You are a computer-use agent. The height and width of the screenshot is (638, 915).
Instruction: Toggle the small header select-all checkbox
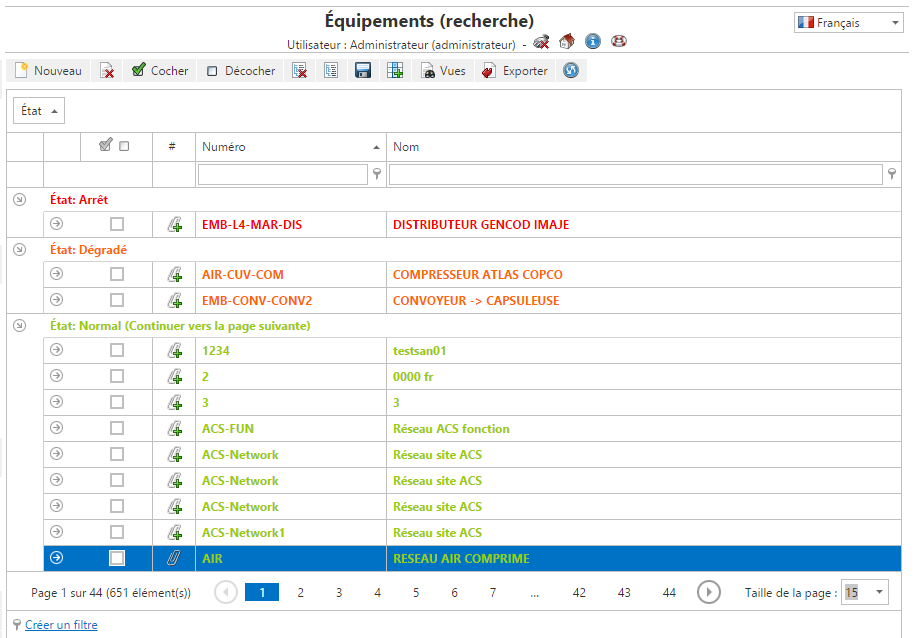tap(124, 146)
